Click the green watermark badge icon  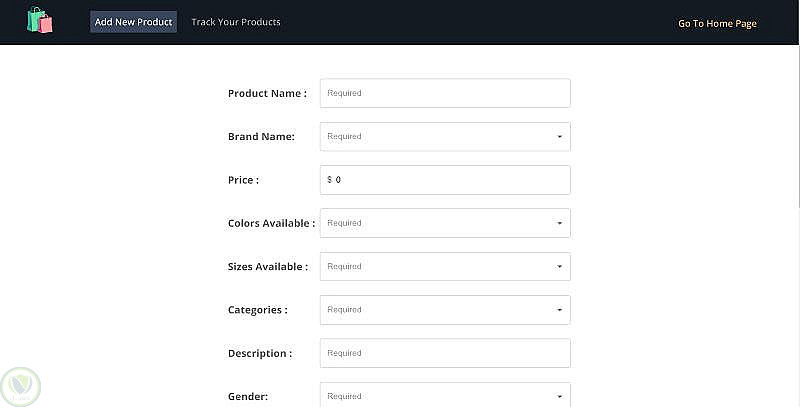pos(20,385)
